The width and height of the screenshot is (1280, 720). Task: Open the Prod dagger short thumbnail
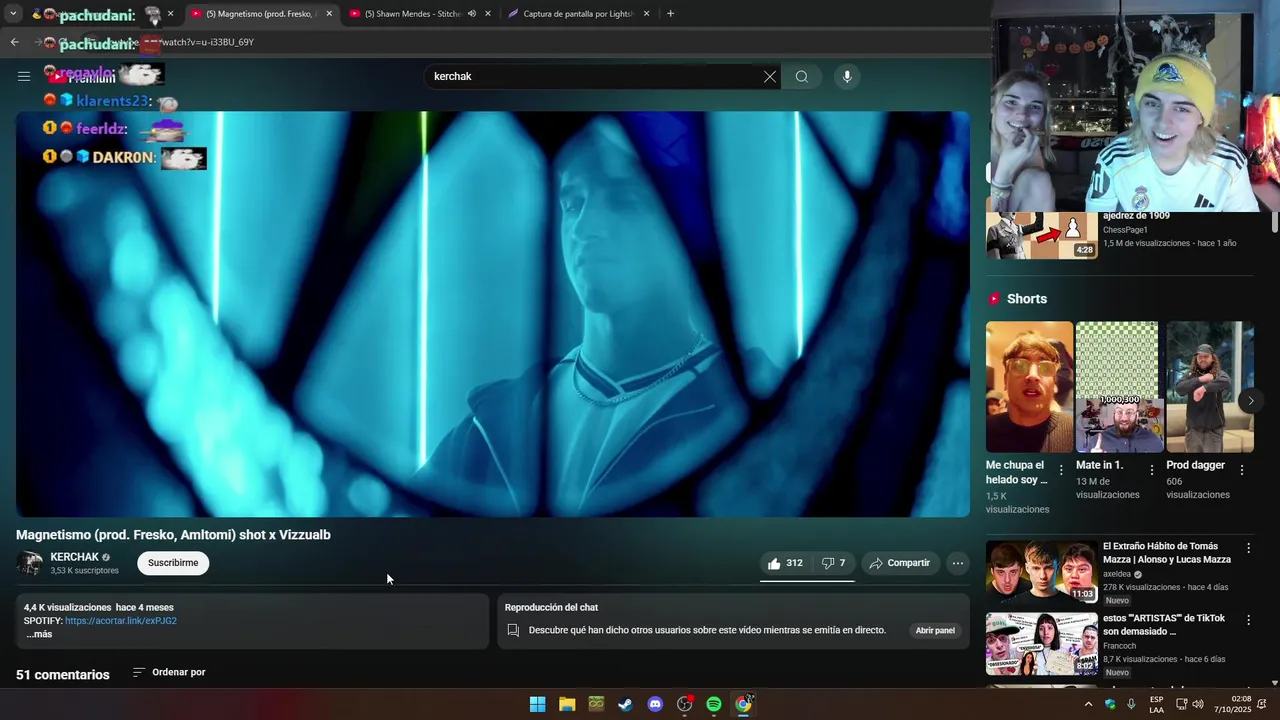click(1209, 387)
